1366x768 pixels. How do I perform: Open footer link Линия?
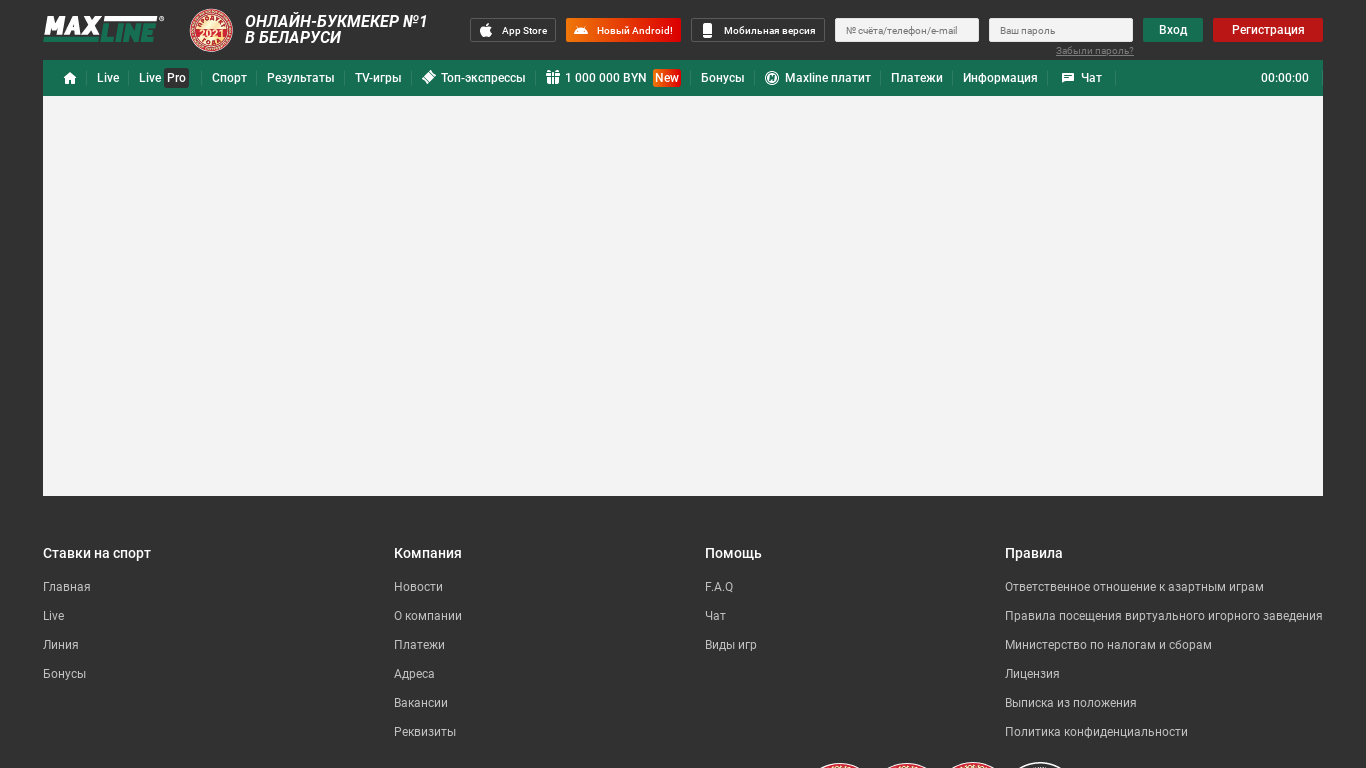tap(61, 645)
